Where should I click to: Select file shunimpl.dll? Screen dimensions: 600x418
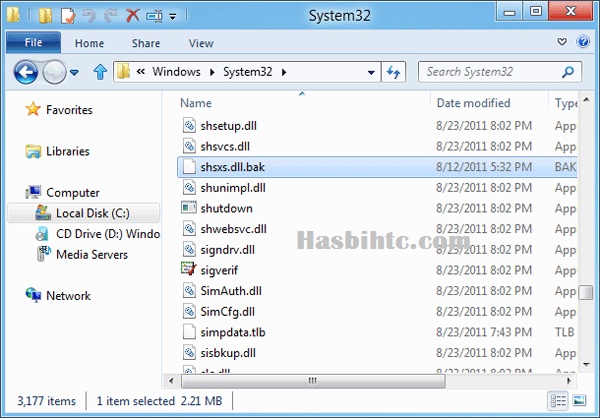233,188
